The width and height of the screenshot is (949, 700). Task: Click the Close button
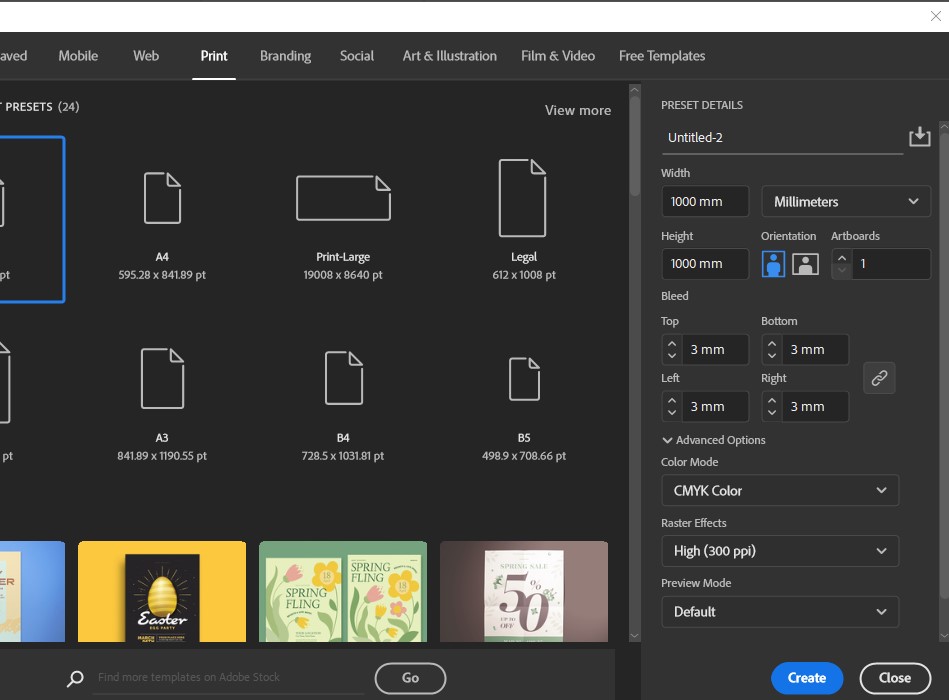[895, 678]
